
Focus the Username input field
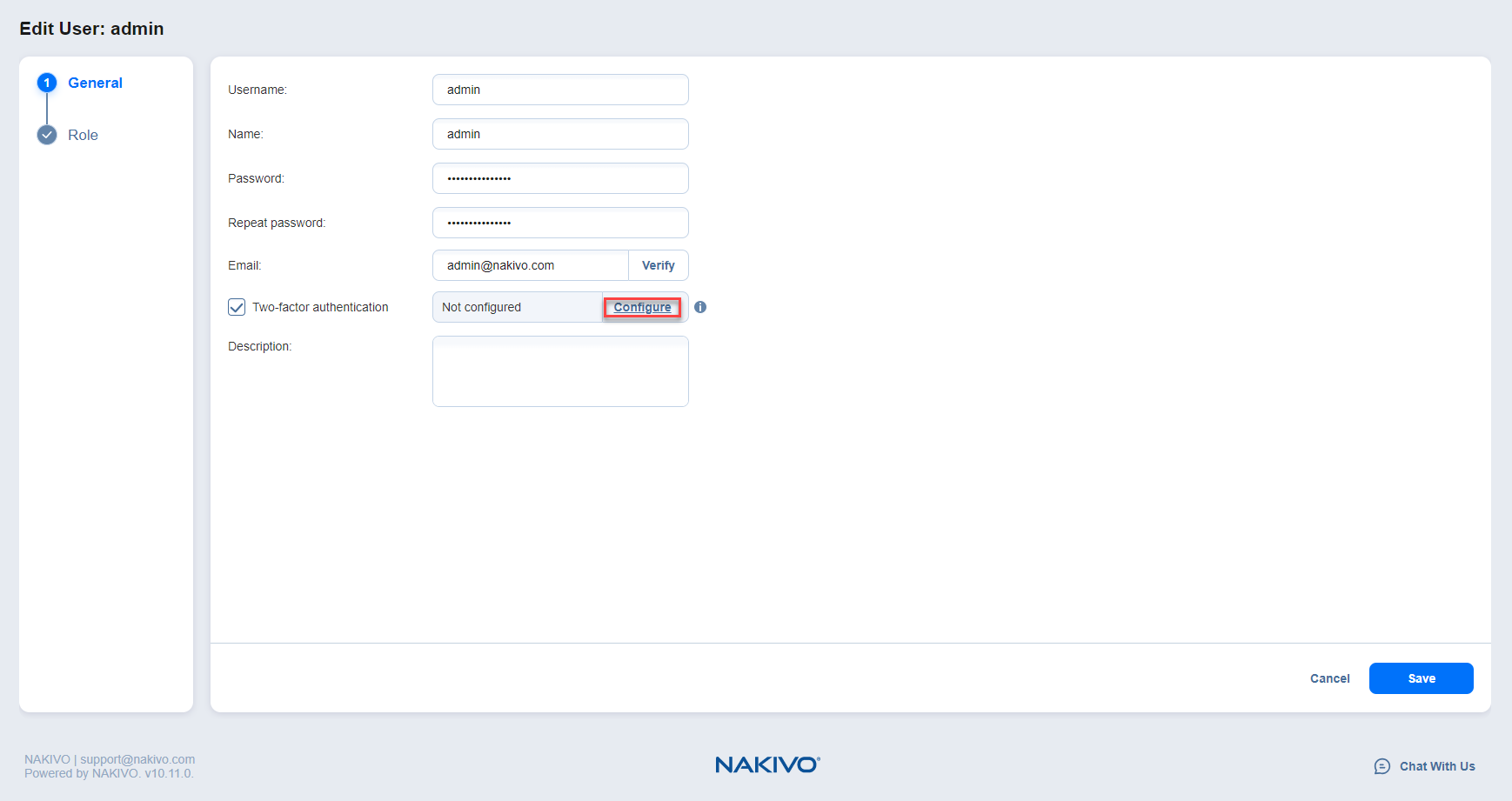click(560, 90)
